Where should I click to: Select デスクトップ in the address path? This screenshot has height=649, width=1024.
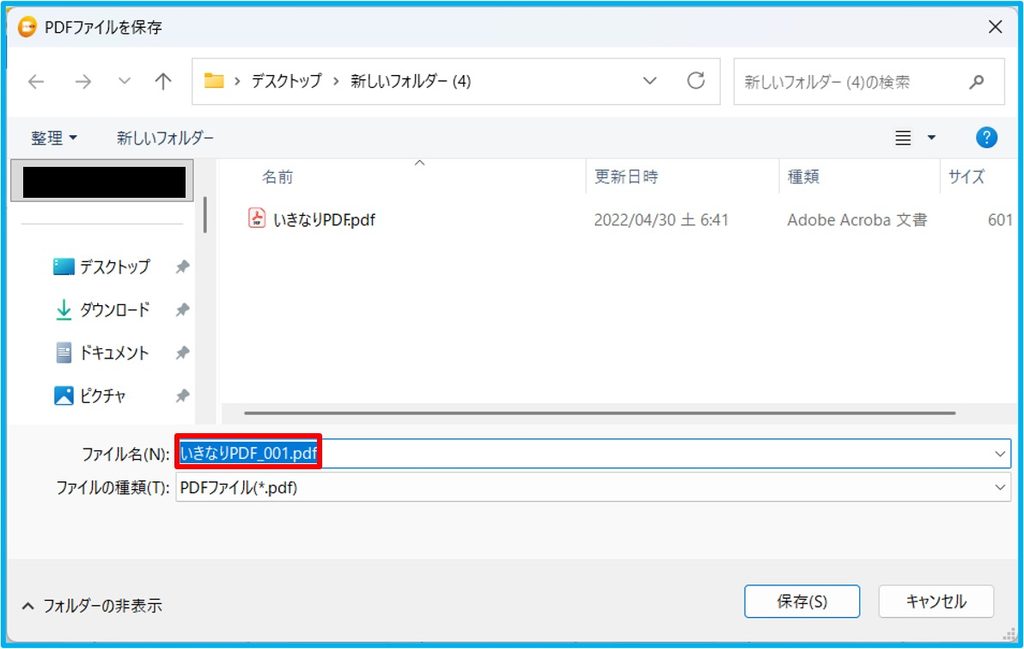pos(287,81)
